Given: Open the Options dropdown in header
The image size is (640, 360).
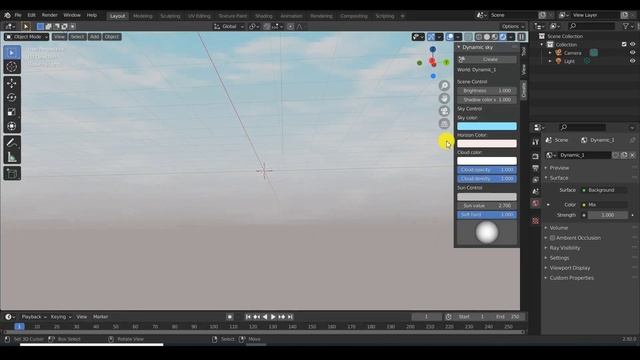Looking at the screenshot, I should pyautogui.click(x=513, y=27).
